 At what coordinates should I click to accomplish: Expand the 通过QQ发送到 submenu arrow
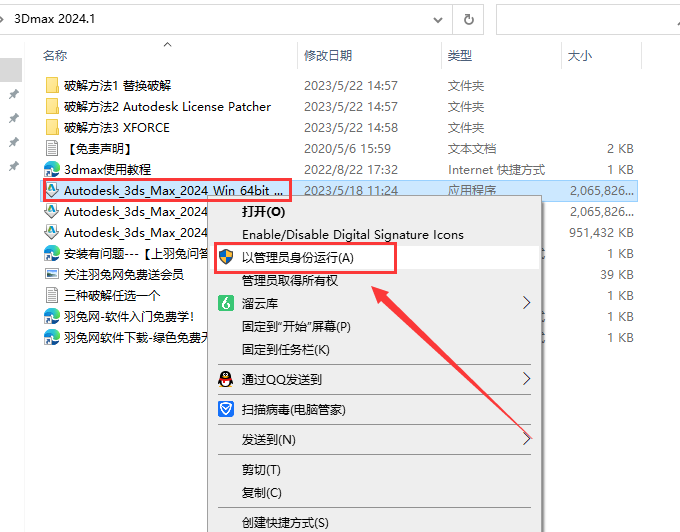pos(526,379)
